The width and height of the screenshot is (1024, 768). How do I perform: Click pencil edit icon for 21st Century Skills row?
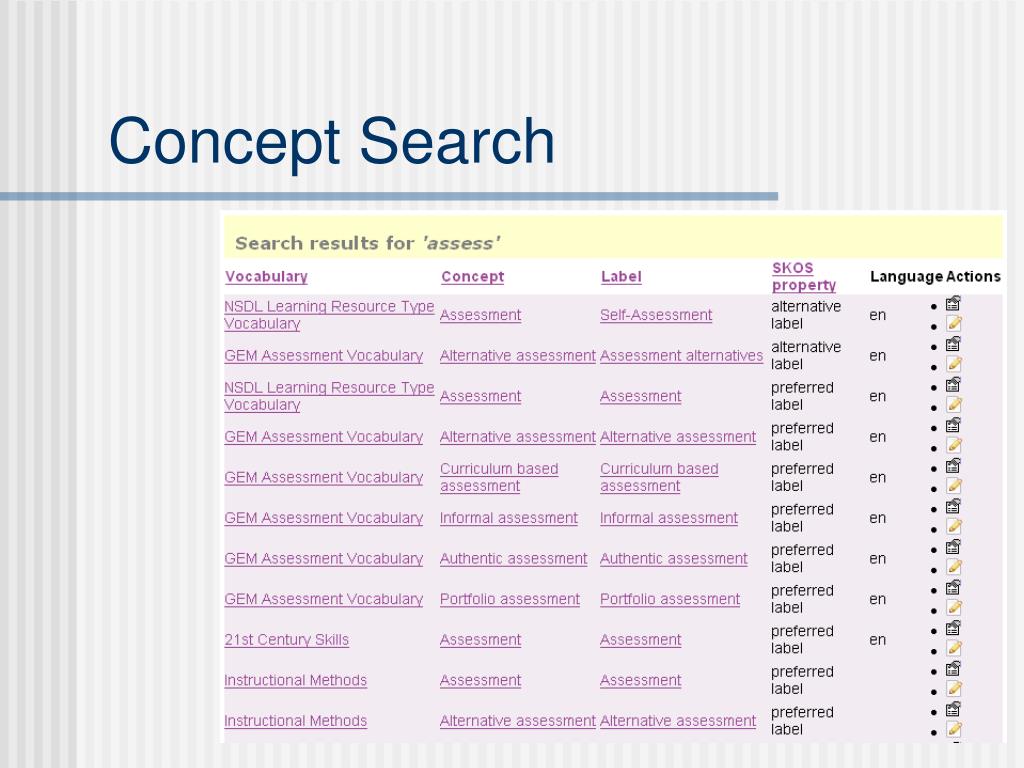click(953, 647)
